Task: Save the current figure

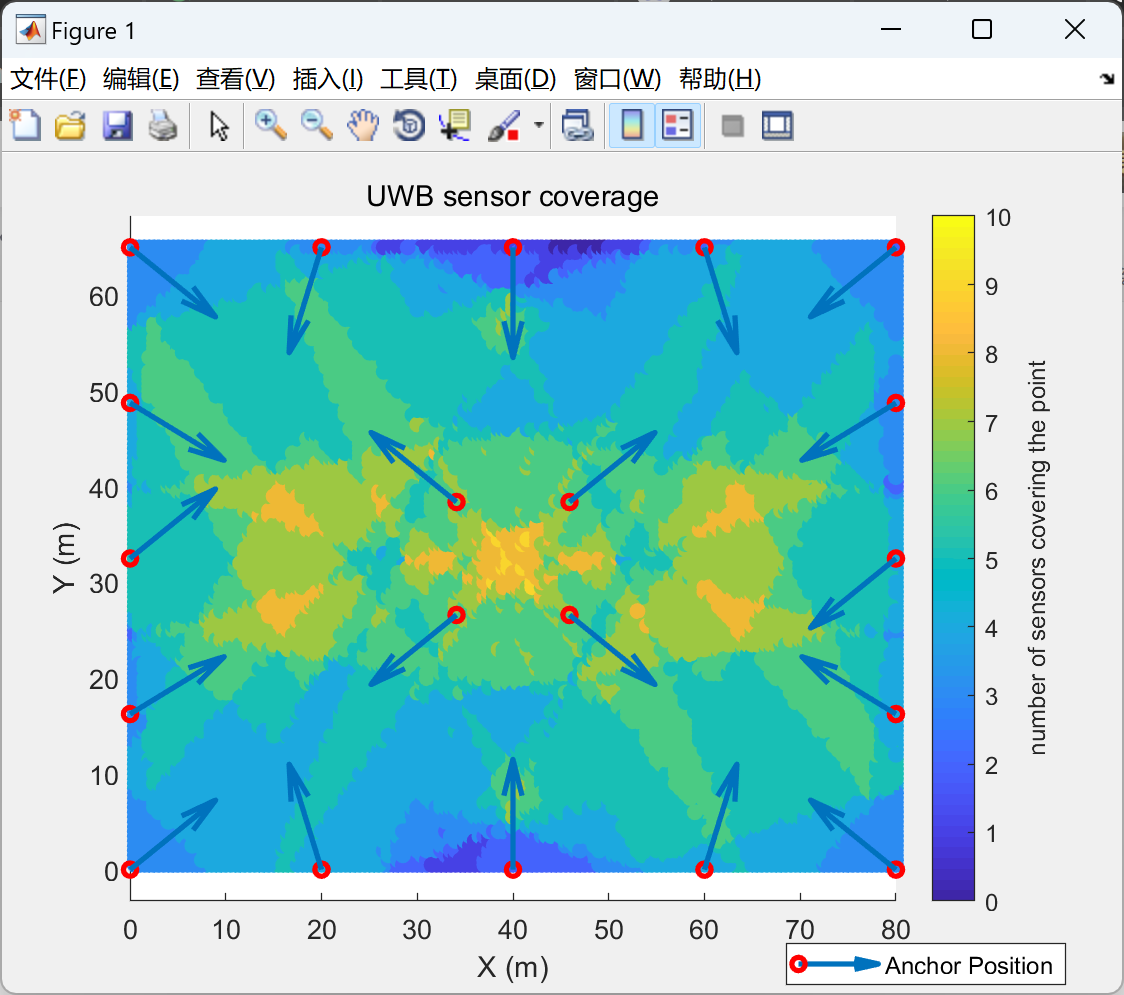Action: point(117,125)
